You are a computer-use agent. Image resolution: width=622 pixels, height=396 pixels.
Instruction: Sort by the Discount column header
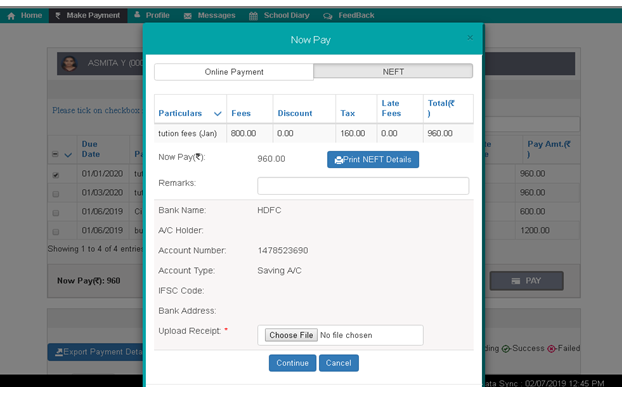pos(295,113)
